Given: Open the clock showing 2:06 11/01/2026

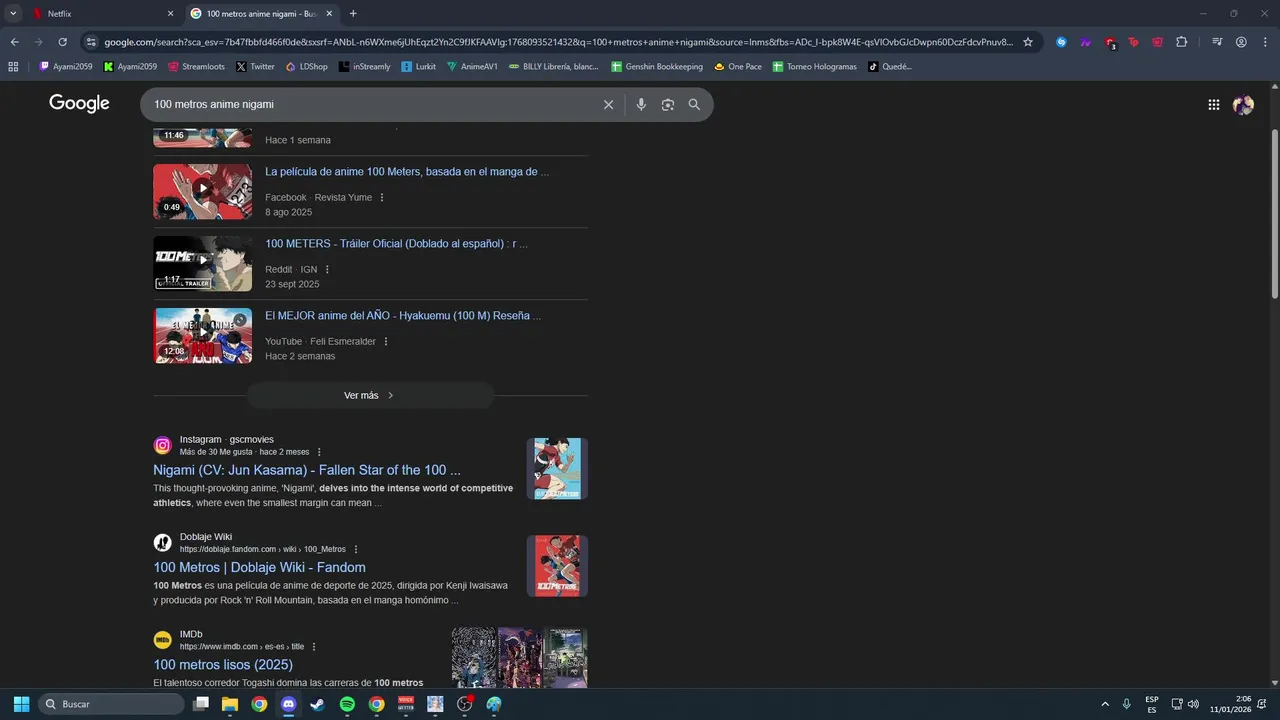Looking at the screenshot, I should click(x=1230, y=704).
